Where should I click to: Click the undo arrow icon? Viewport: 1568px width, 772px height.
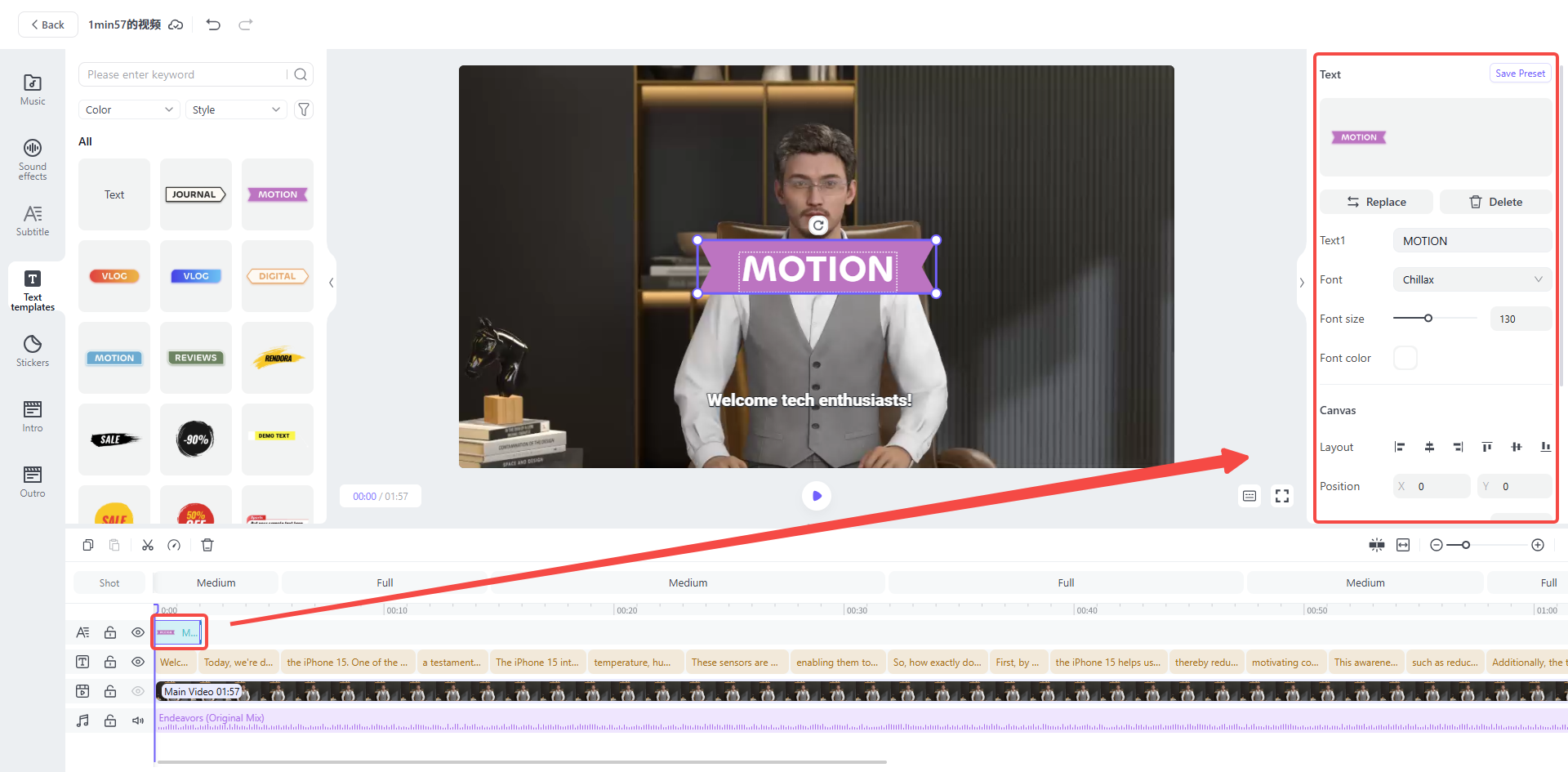pos(213,25)
